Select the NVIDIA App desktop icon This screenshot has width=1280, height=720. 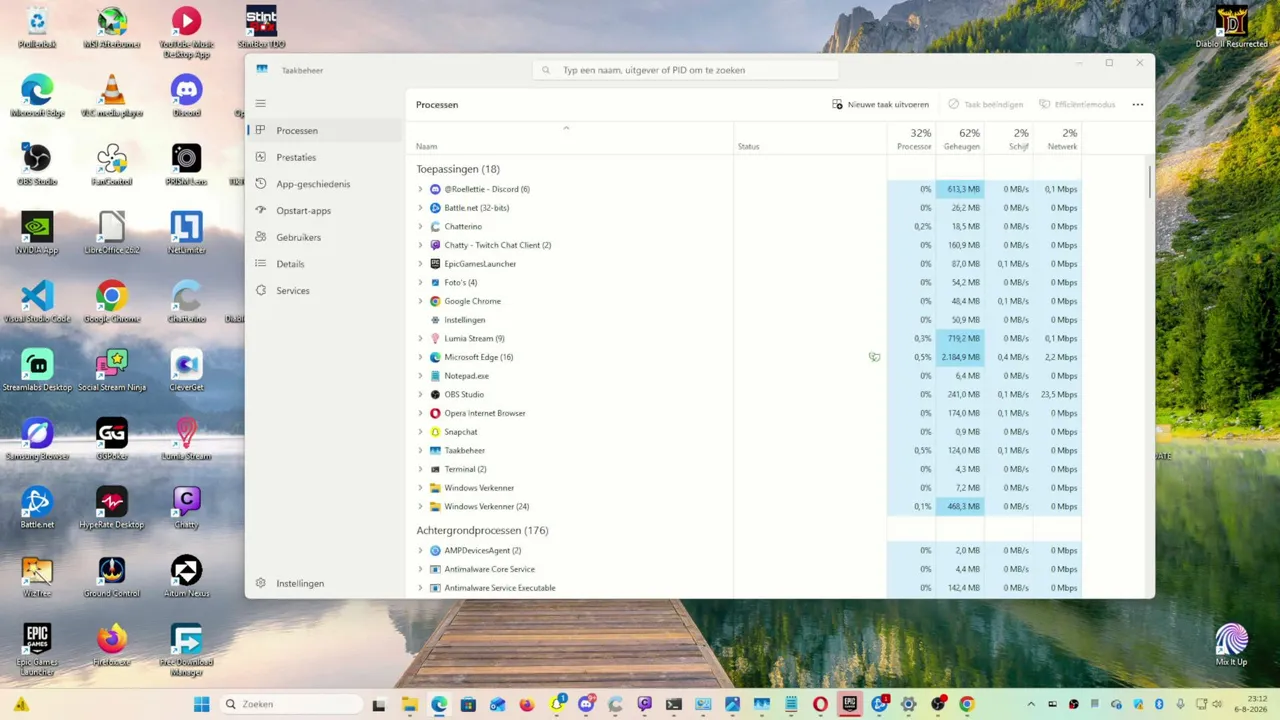pyautogui.click(x=37, y=233)
